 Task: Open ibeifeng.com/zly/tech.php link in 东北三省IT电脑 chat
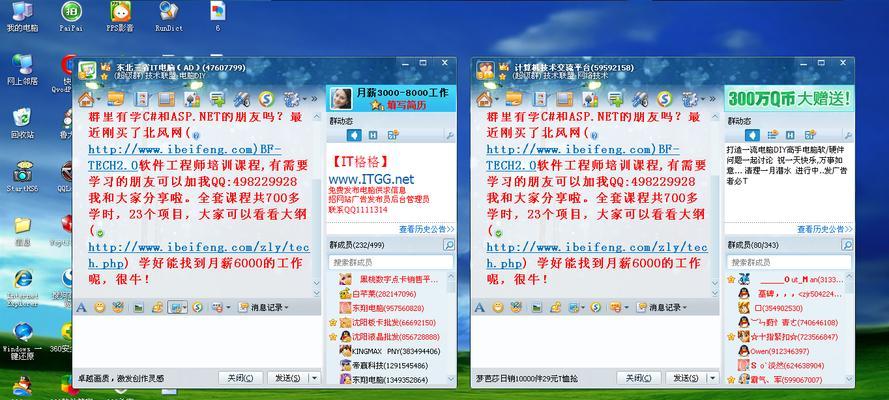199,256
